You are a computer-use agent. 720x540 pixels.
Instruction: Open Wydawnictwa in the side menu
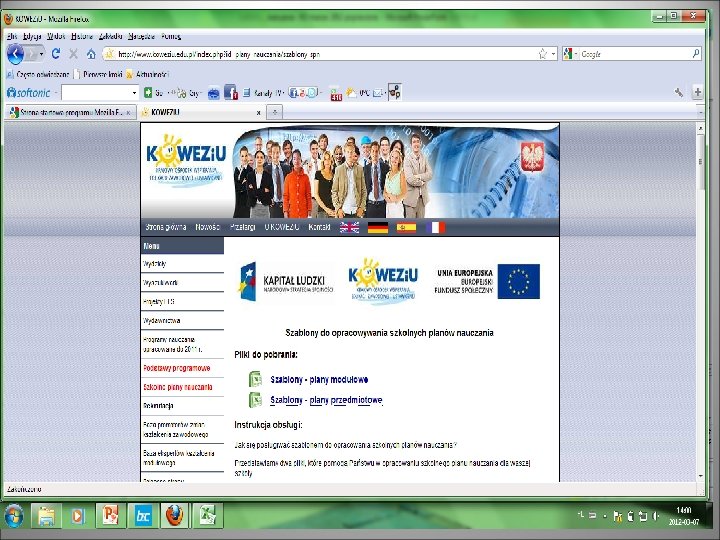click(162, 321)
